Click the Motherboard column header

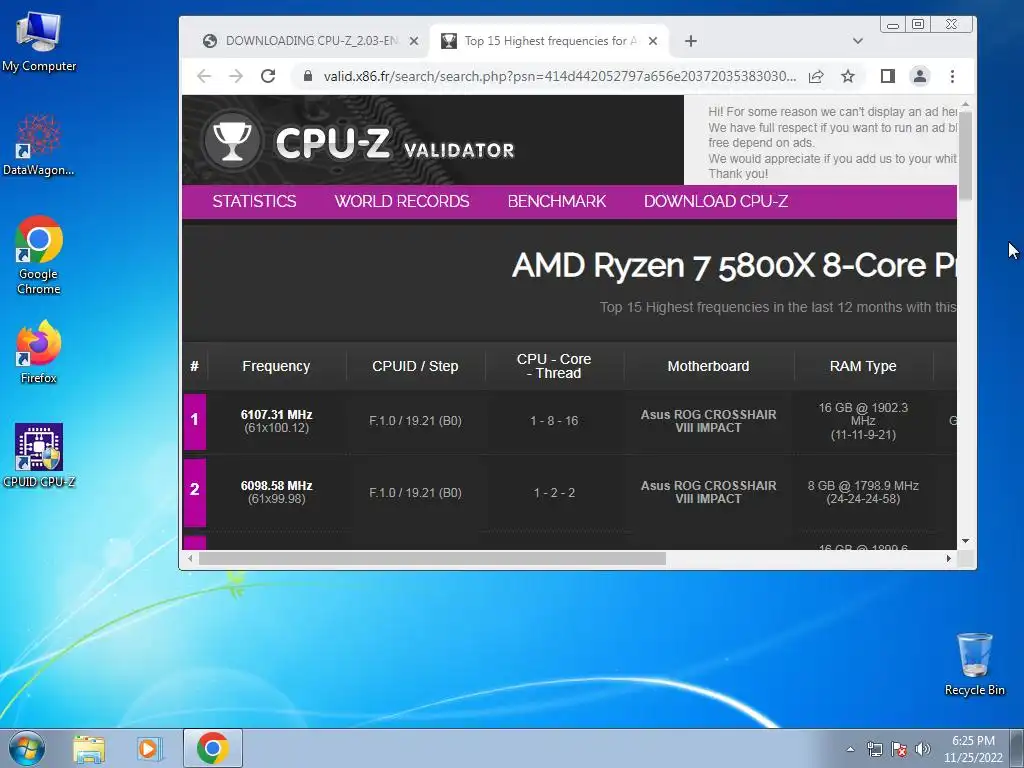(x=708, y=366)
